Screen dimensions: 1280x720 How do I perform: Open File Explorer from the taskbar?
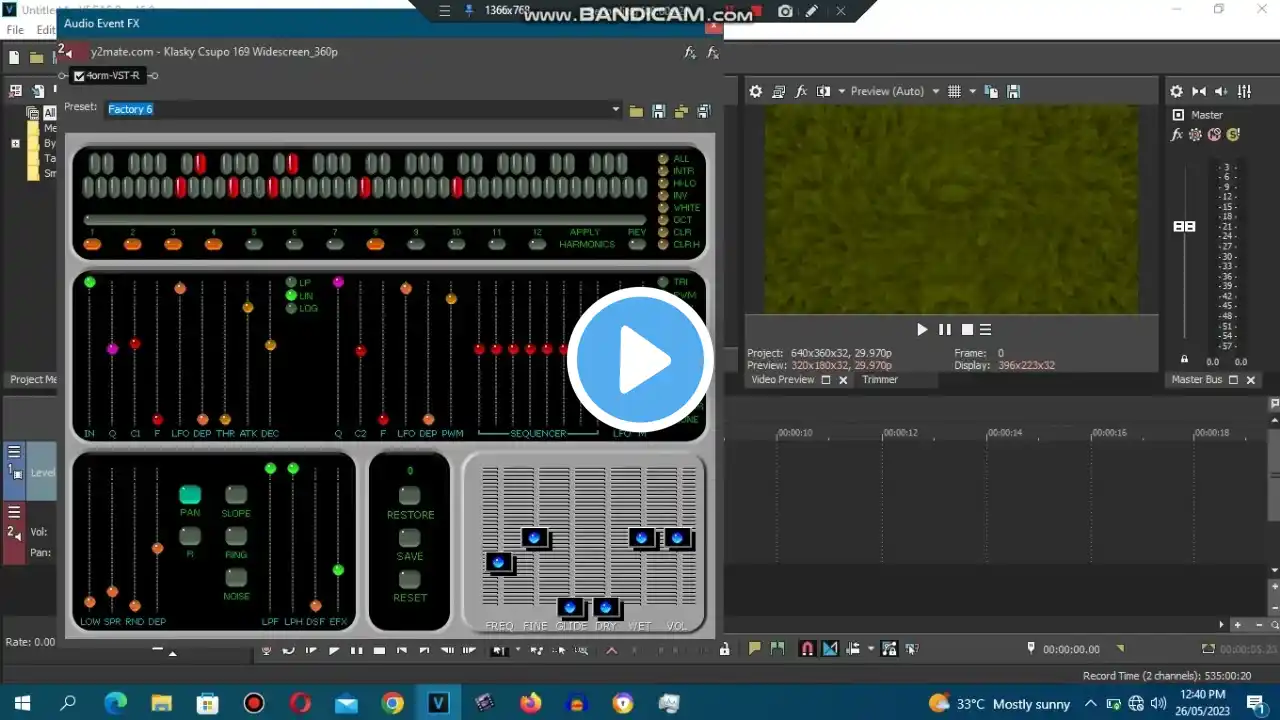161,703
